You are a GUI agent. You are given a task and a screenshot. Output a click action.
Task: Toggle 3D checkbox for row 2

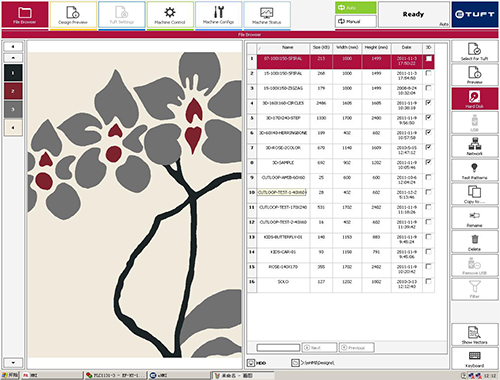coord(429,73)
